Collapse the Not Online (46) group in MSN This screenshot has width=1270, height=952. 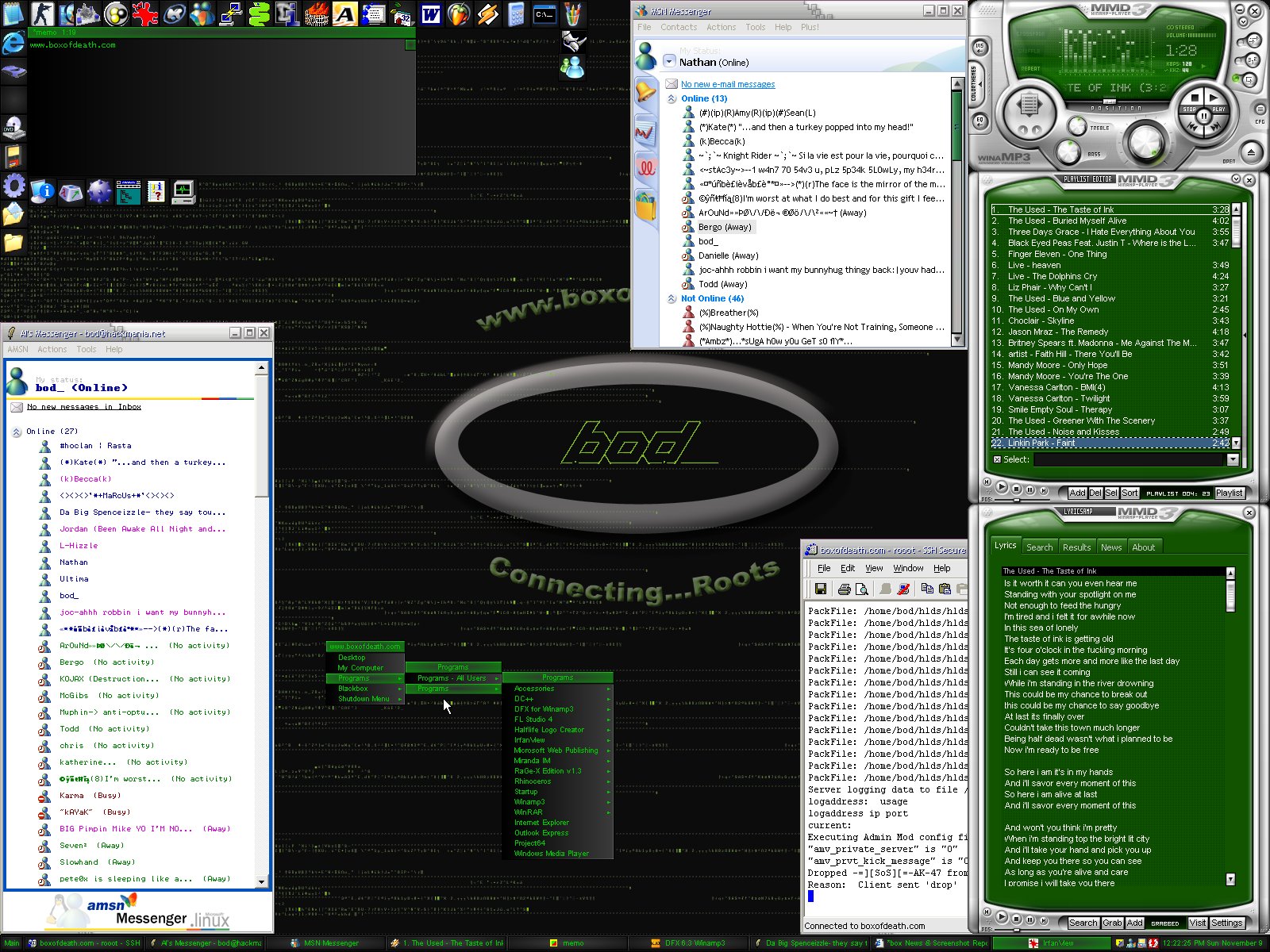pyautogui.click(x=672, y=298)
